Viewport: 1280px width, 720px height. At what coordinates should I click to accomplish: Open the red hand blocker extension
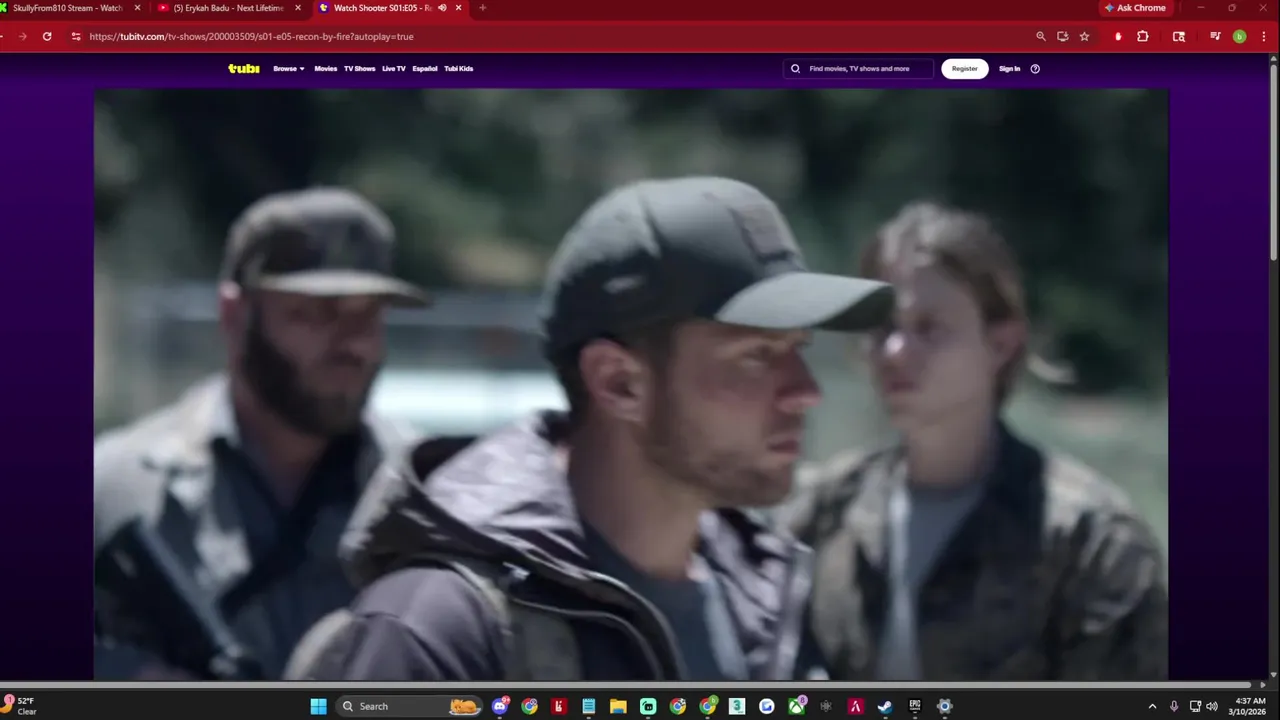click(1118, 36)
